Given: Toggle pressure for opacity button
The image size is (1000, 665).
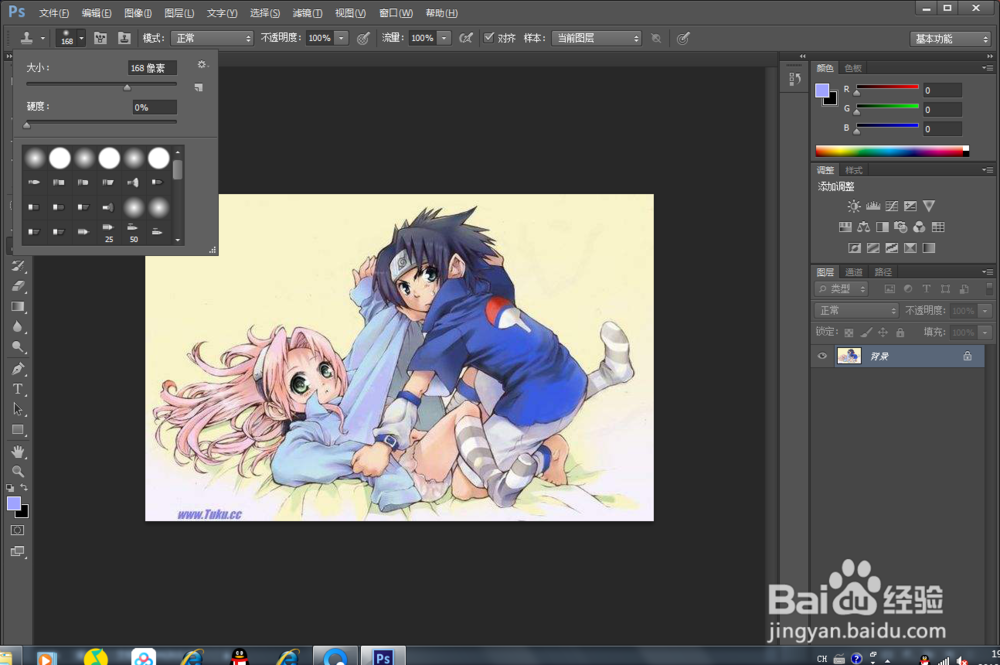Looking at the screenshot, I should (363, 38).
